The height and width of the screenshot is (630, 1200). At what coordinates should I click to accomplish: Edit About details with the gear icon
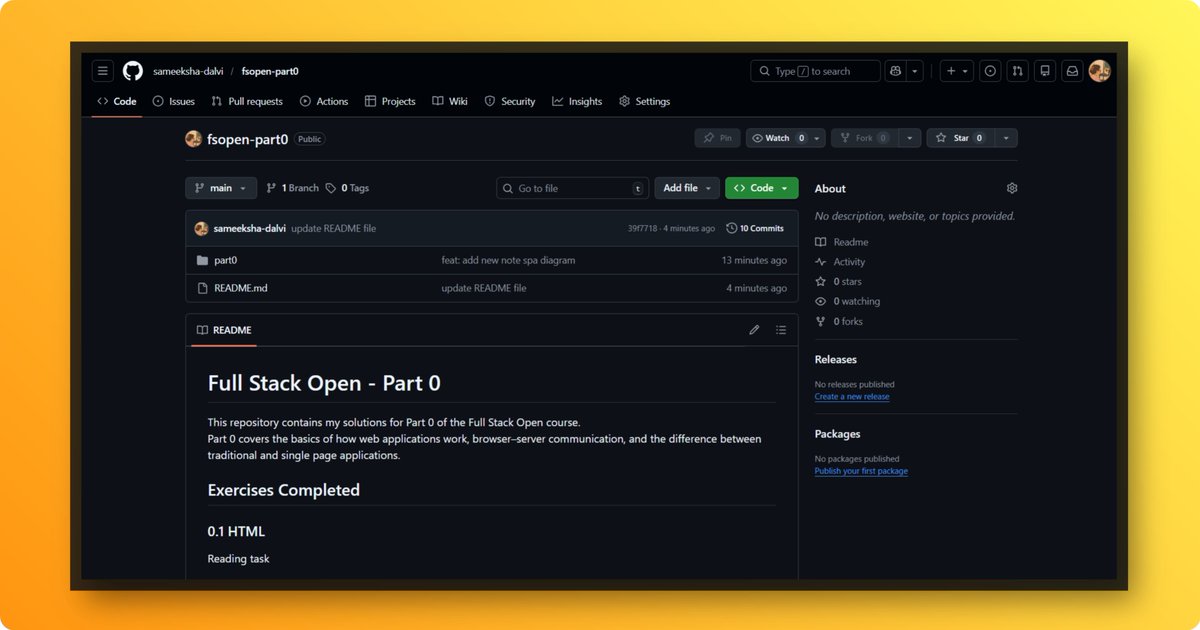point(1012,188)
